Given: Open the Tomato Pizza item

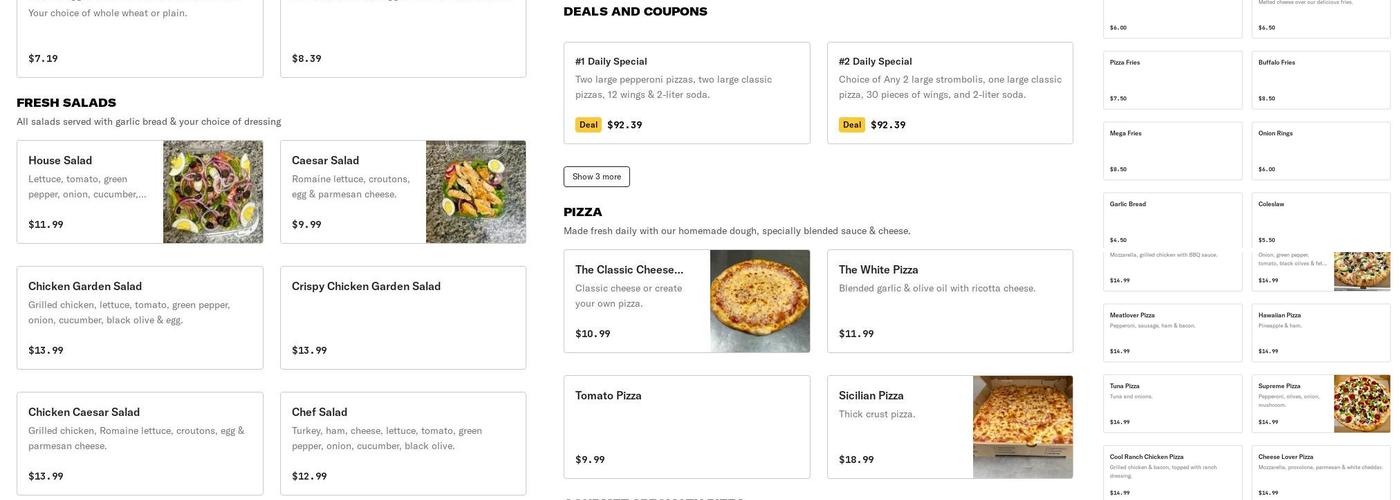Looking at the screenshot, I should coord(686,427).
